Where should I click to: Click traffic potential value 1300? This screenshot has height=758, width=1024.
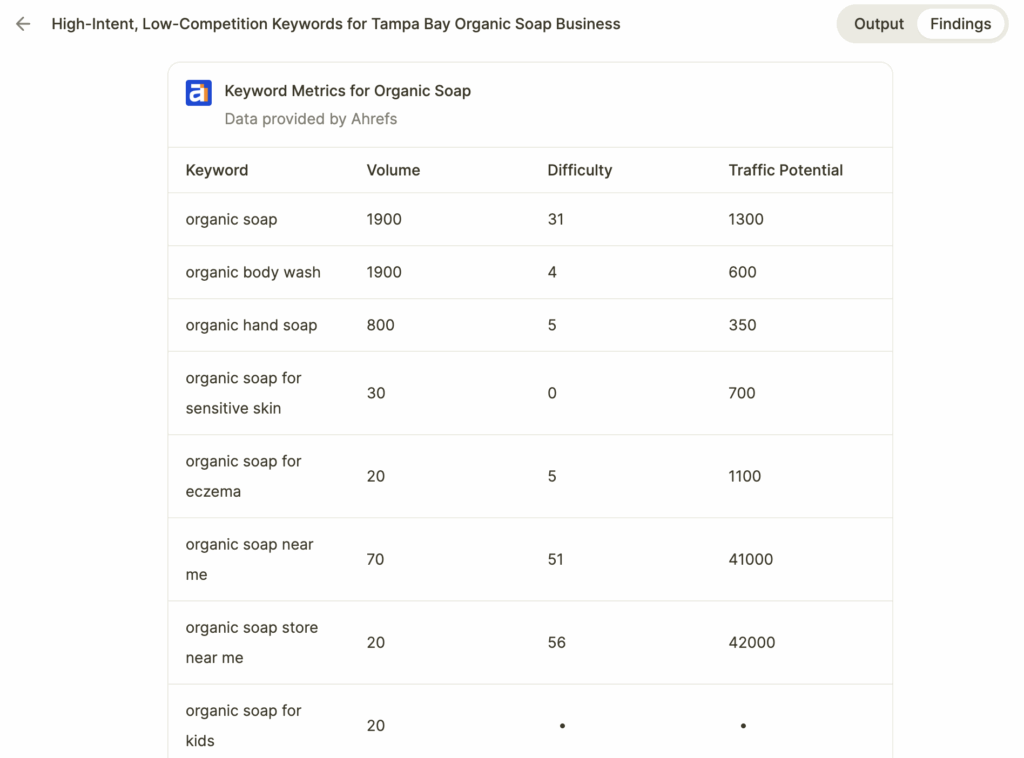coord(746,219)
